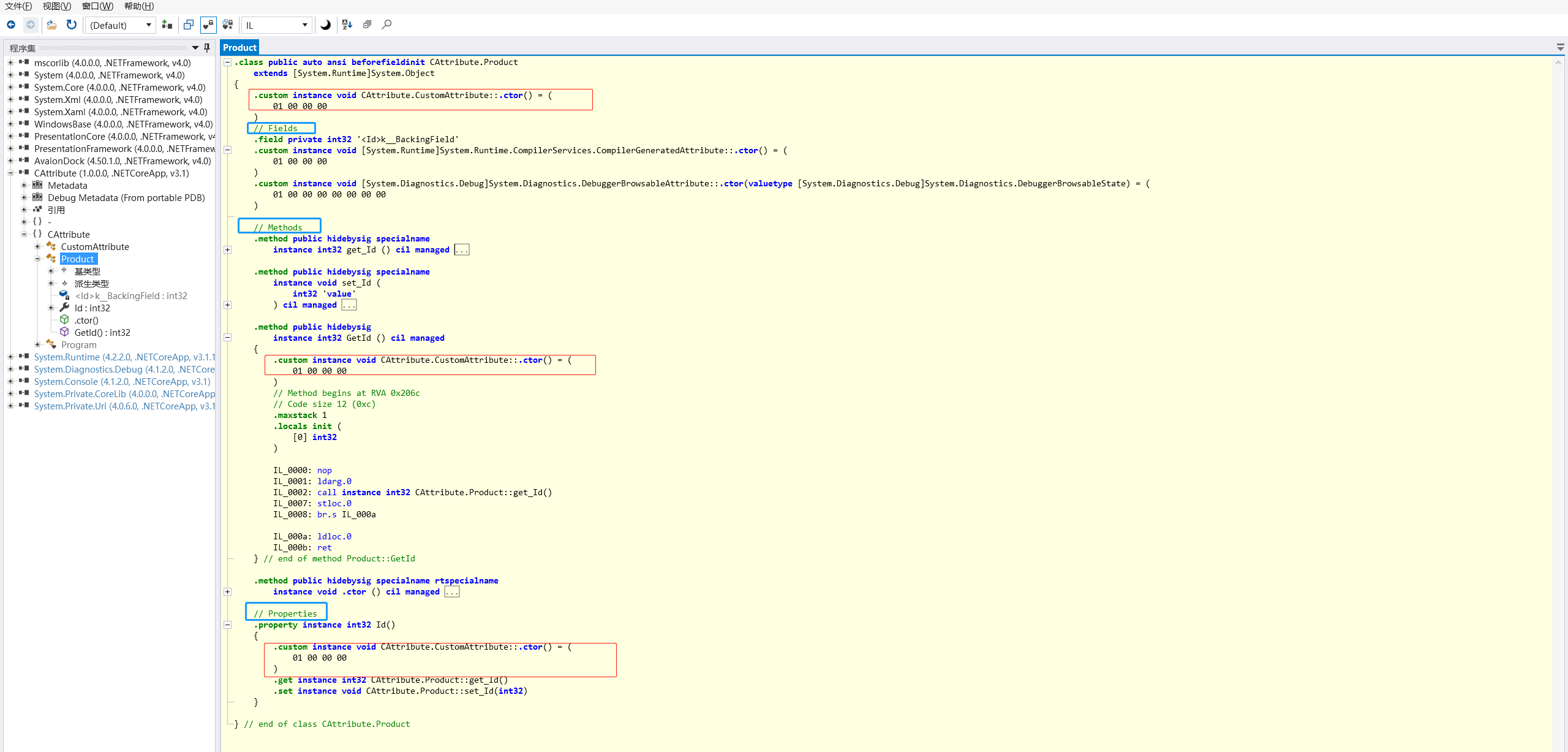Open the IL language dropdown
The image size is (1568, 752).
pos(277,25)
